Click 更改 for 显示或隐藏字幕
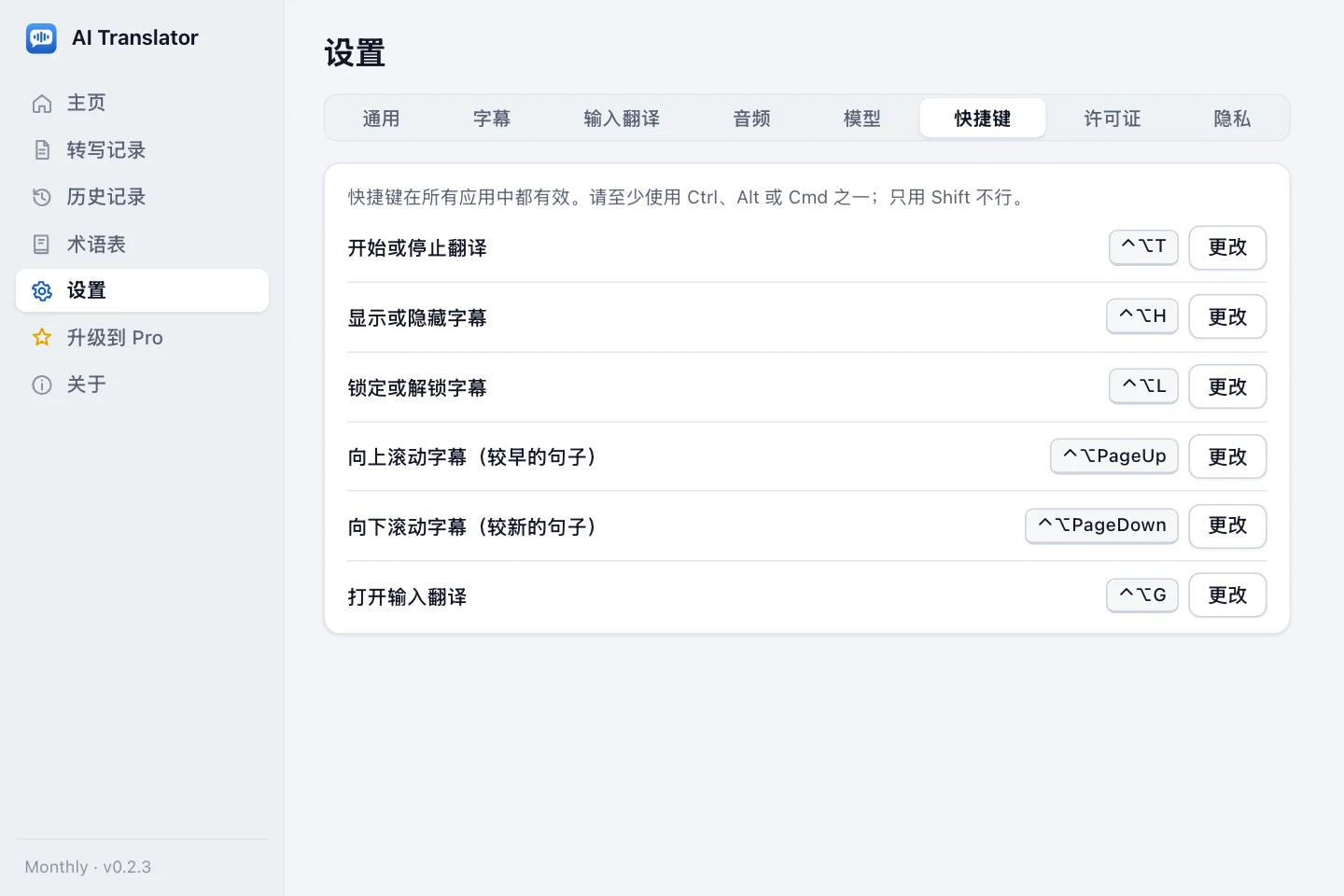 point(1227,317)
